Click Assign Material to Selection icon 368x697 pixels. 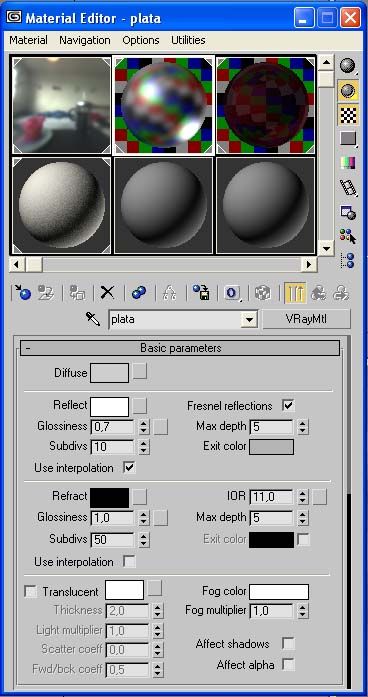(78, 293)
